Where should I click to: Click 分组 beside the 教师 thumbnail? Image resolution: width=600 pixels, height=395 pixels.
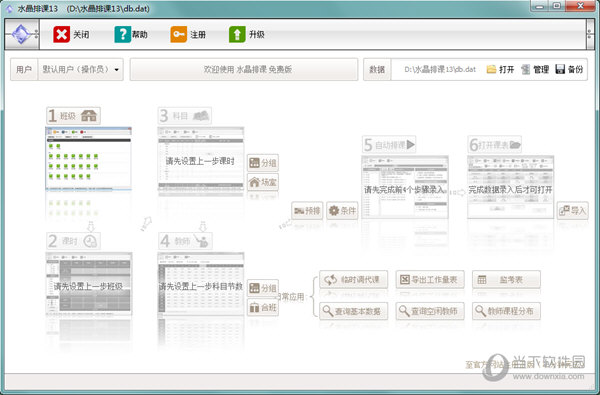point(263,288)
